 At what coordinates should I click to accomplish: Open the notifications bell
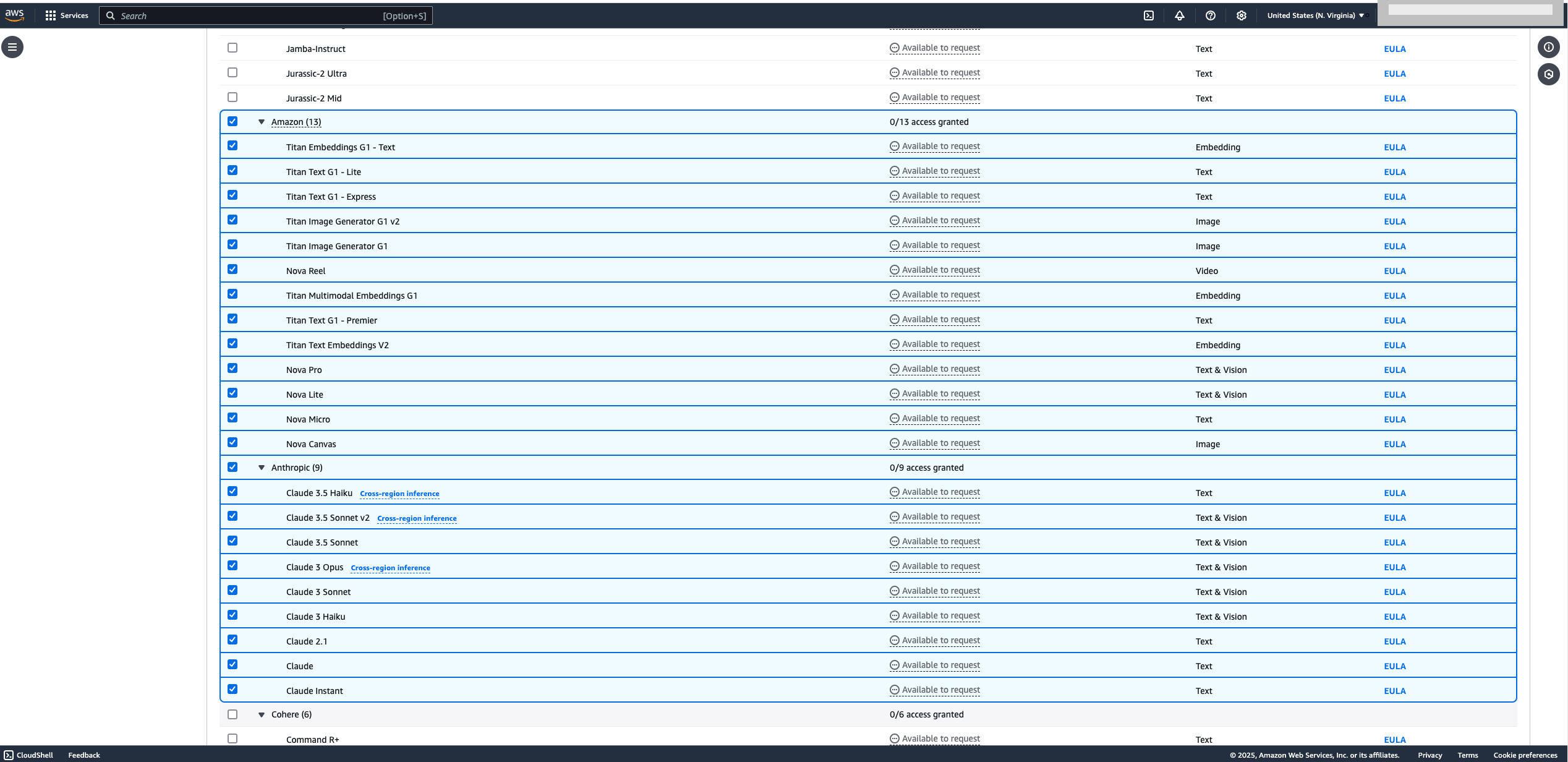[x=1179, y=15]
